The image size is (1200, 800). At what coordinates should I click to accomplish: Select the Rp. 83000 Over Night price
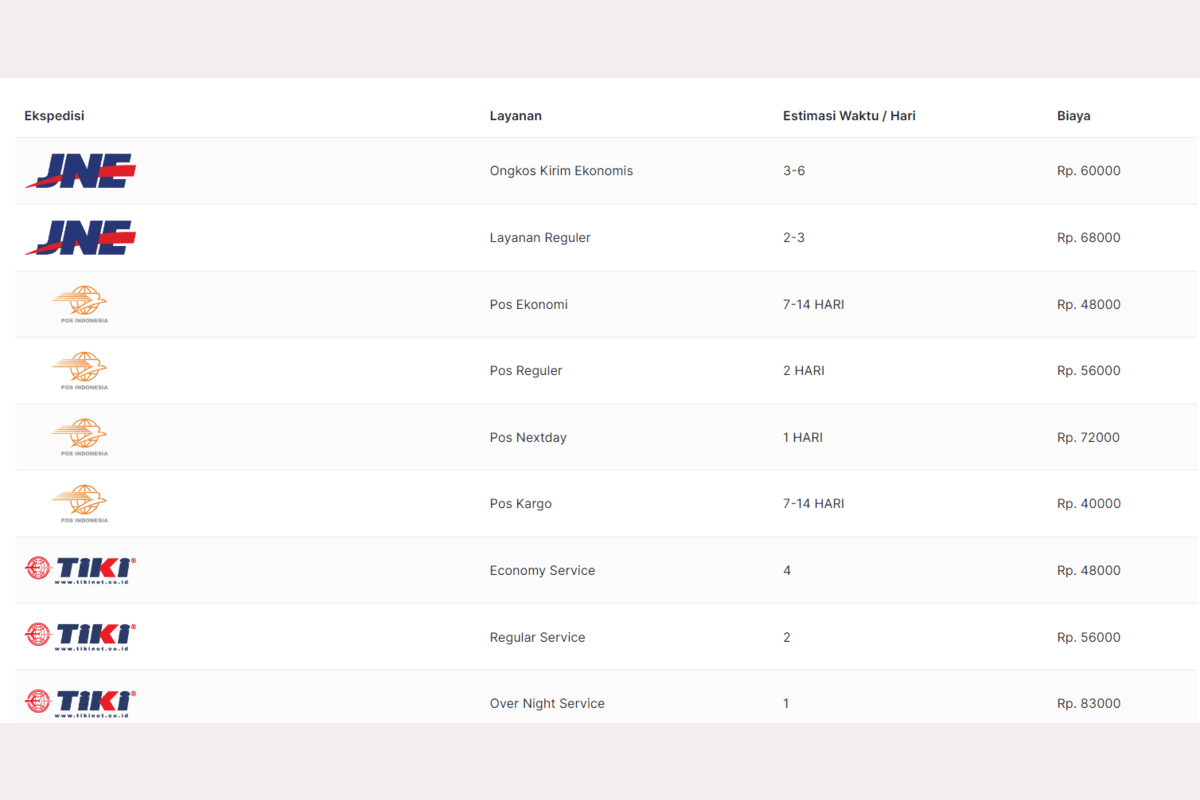pos(1088,704)
